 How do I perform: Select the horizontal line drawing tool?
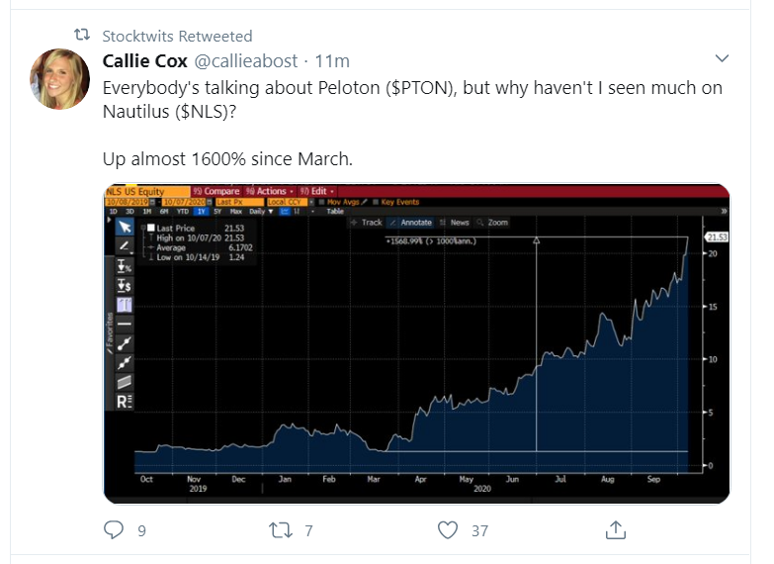[x=125, y=324]
